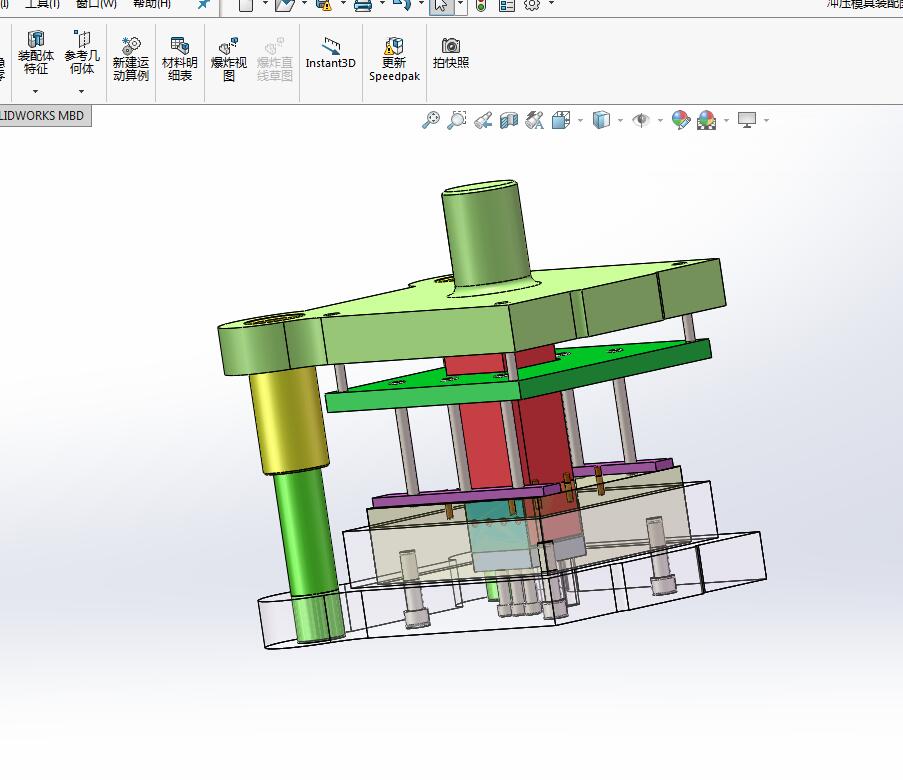Screen dimensions: 903x780
Task: Click 新建运动算例 (New Motion Study)
Action: 131,59
